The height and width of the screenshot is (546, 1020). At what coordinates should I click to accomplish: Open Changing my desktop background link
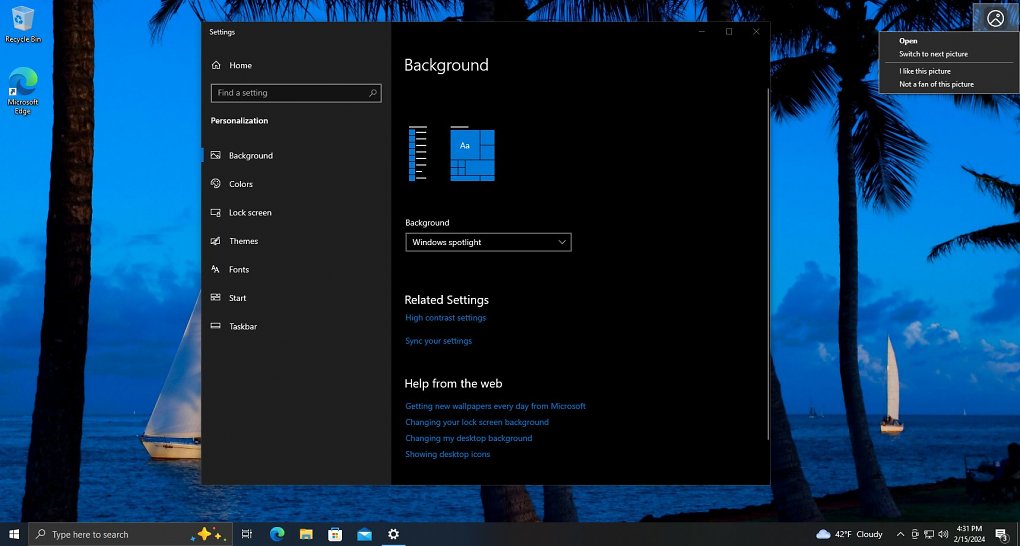[468, 438]
